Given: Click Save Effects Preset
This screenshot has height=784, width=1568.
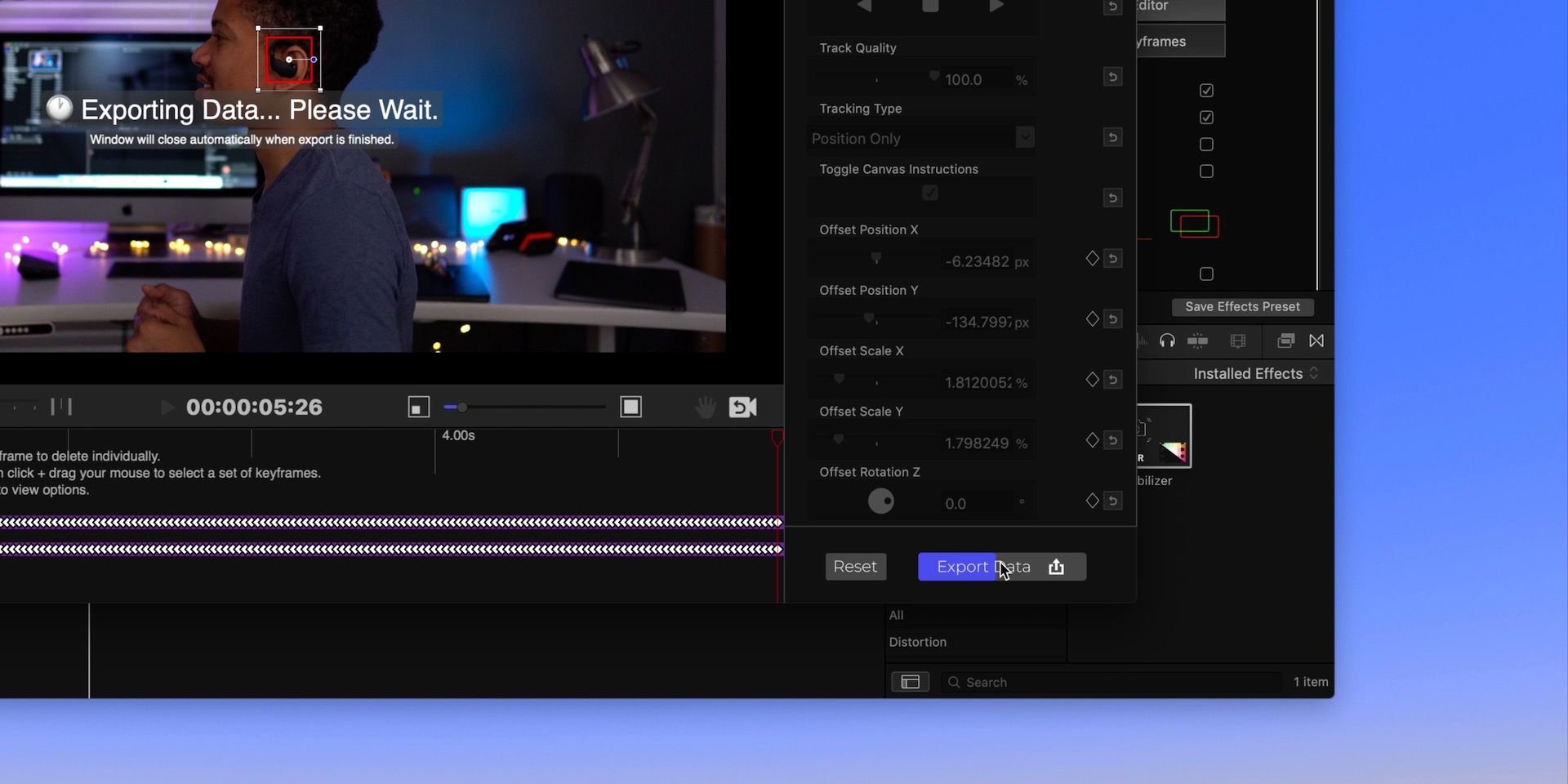Looking at the screenshot, I should pyautogui.click(x=1242, y=307).
